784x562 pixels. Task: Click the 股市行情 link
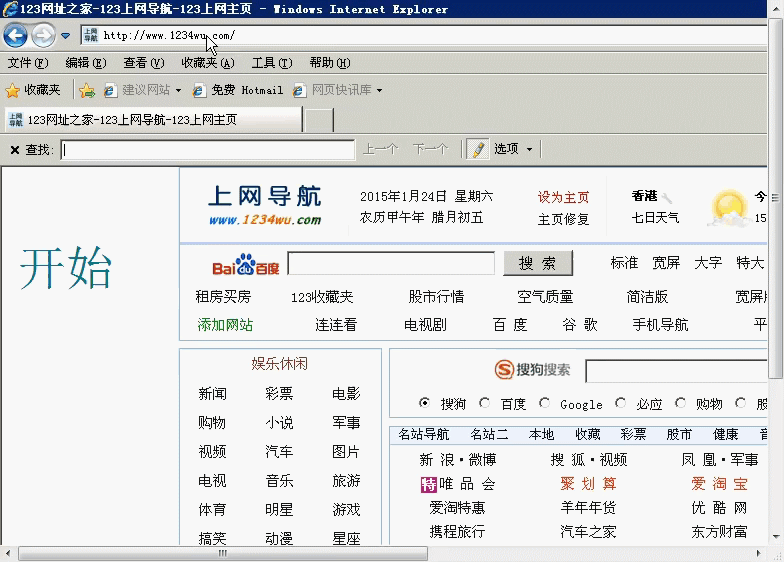[x=436, y=297]
